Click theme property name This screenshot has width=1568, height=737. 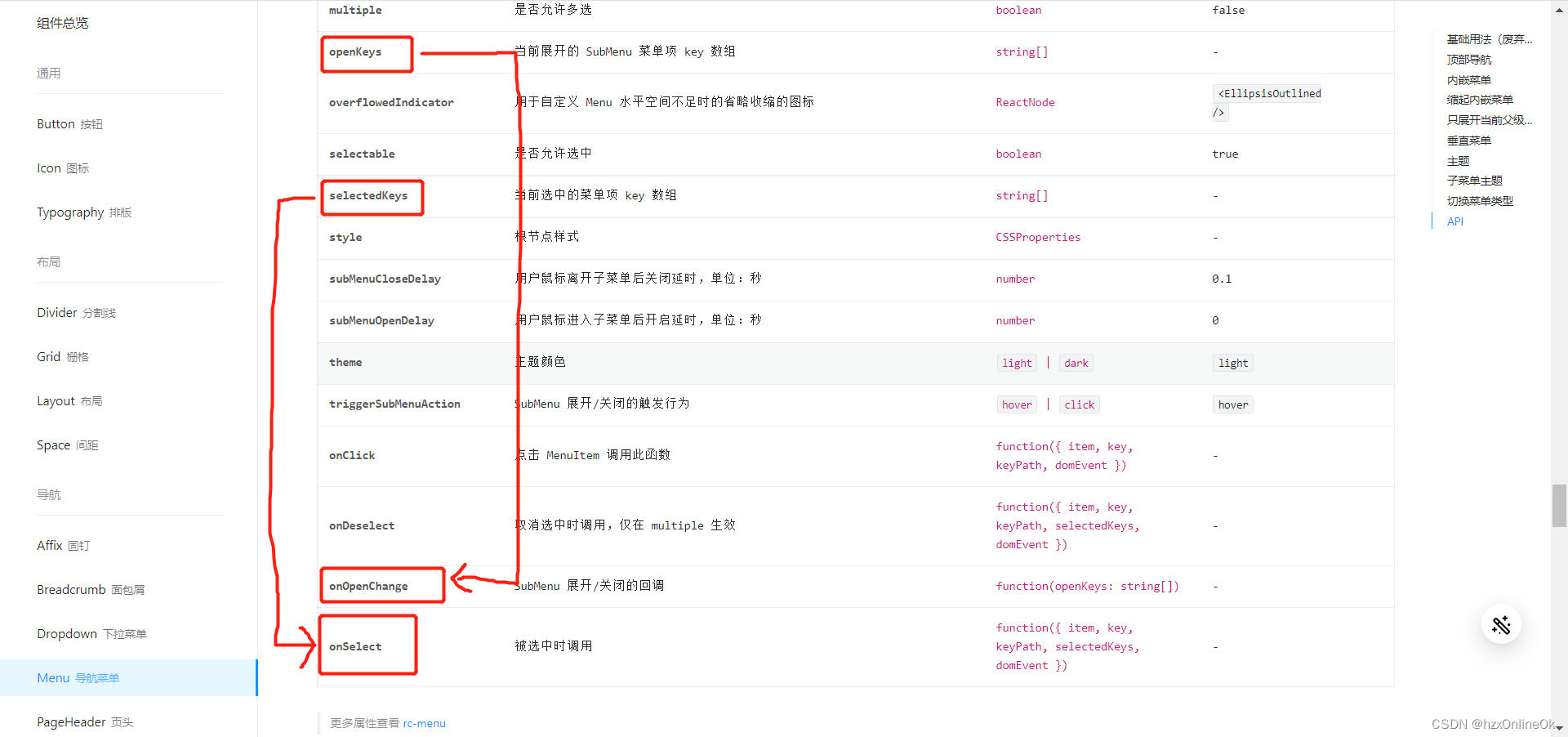point(345,362)
